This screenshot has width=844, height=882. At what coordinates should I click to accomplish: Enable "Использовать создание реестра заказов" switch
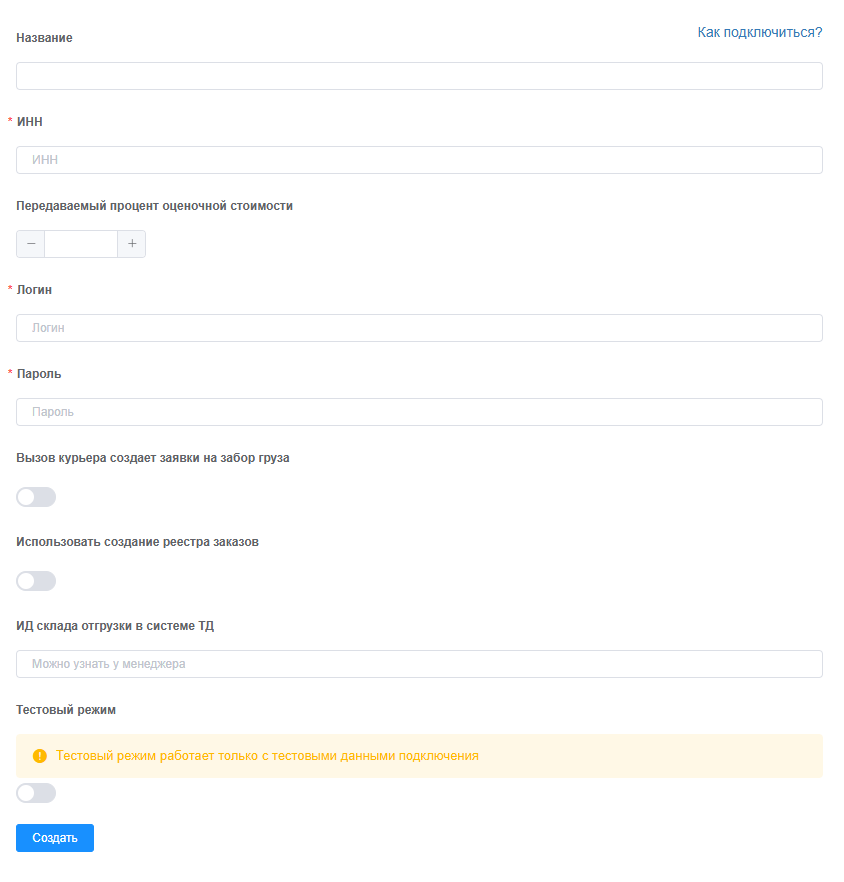point(36,581)
